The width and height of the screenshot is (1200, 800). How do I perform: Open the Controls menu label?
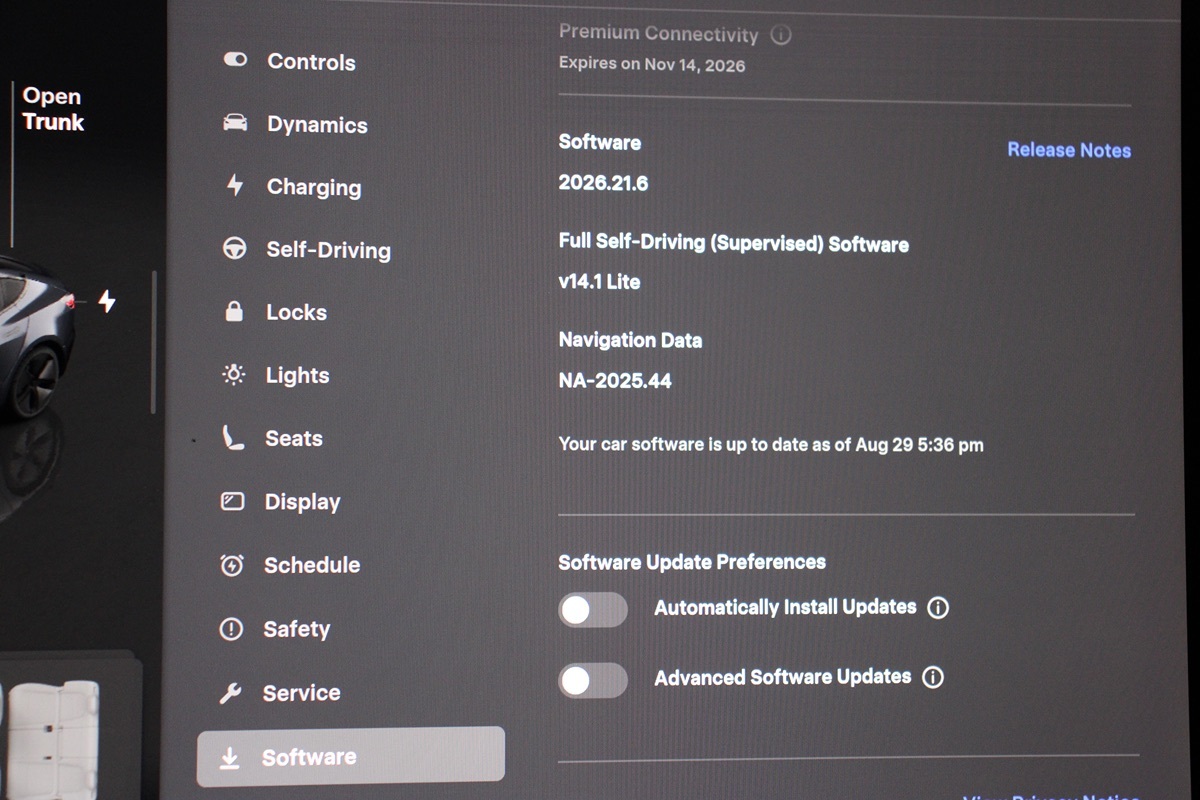[311, 62]
